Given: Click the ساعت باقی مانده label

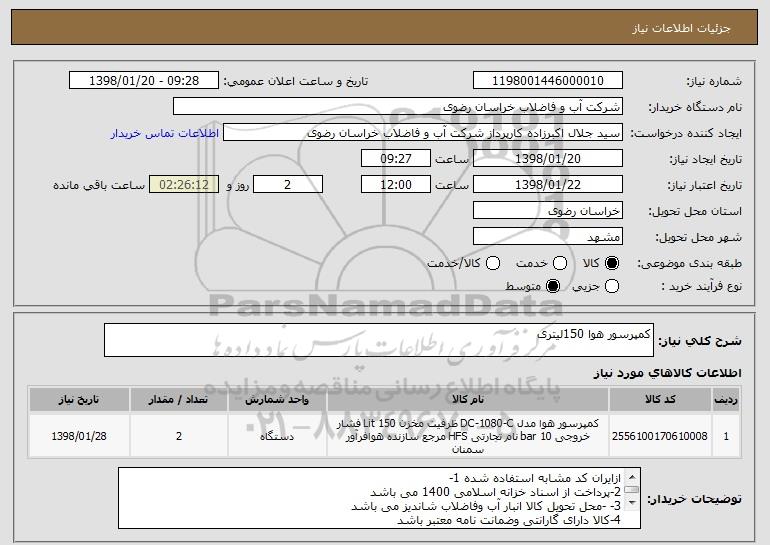Looking at the screenshot, I should coord(99,185).
